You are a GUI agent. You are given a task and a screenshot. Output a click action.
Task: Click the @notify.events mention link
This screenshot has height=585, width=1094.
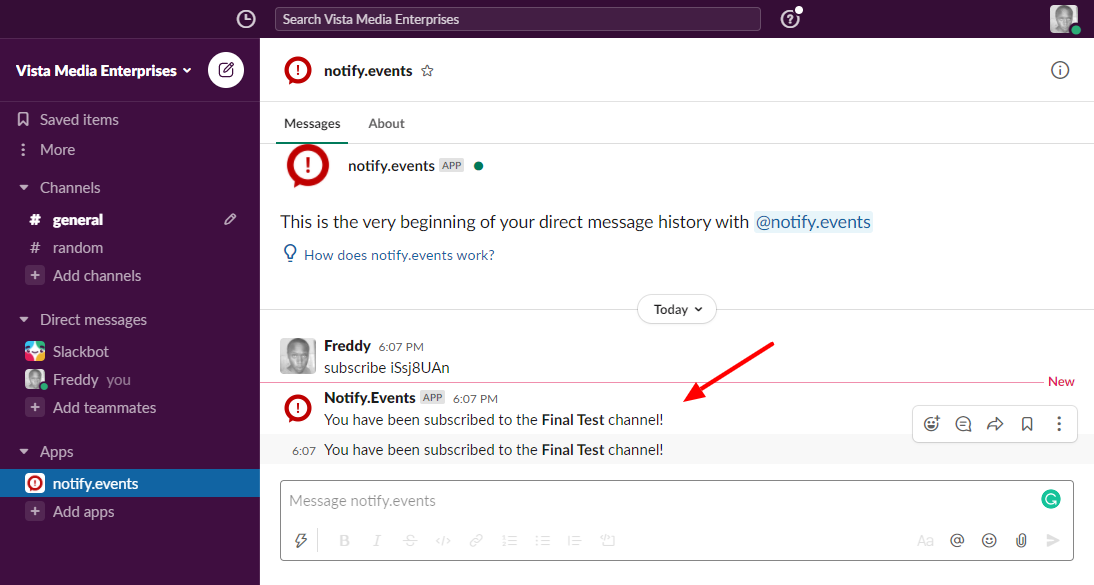tap(813, 222)
